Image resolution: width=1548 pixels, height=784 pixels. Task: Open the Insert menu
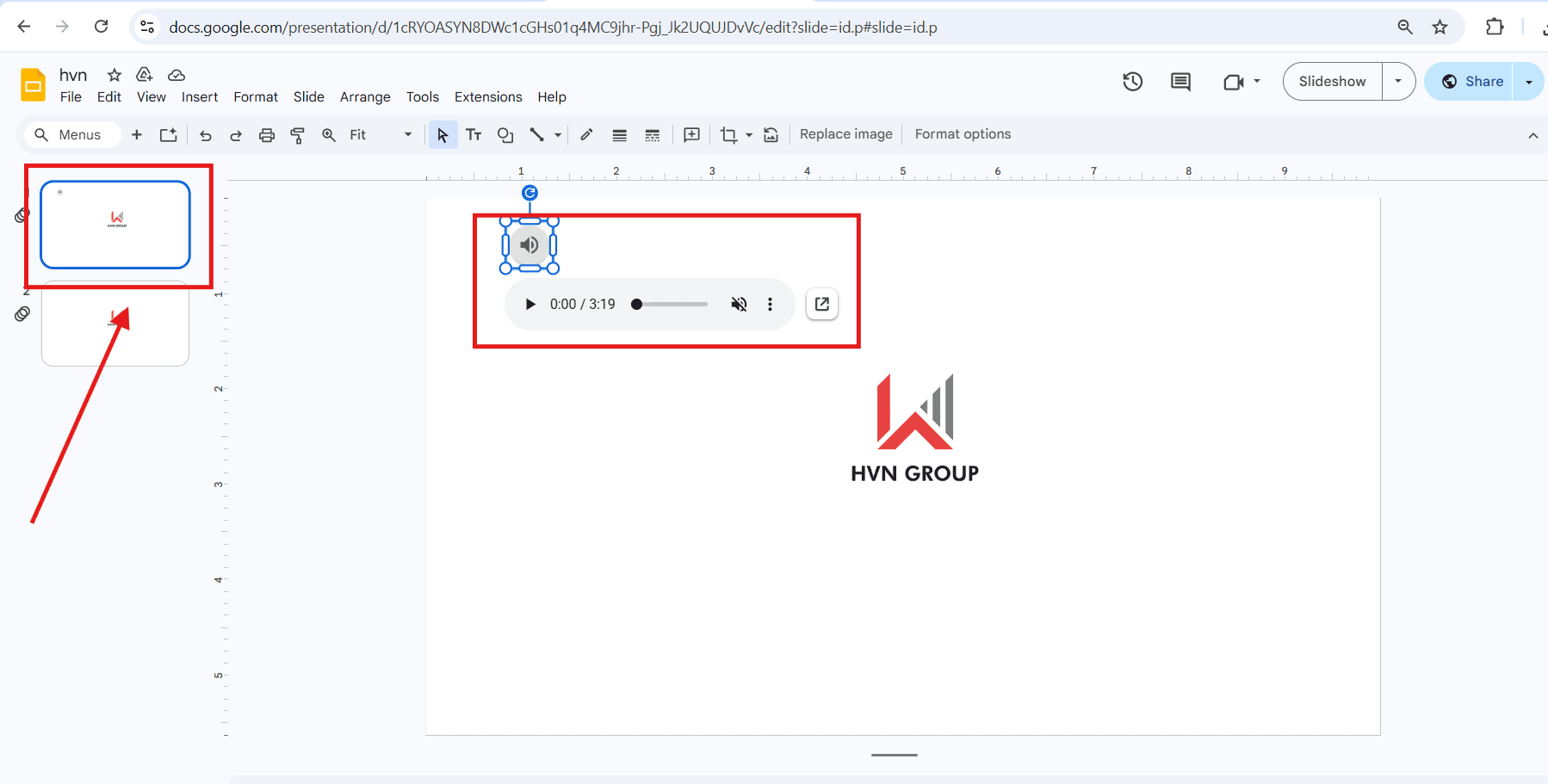200,97
